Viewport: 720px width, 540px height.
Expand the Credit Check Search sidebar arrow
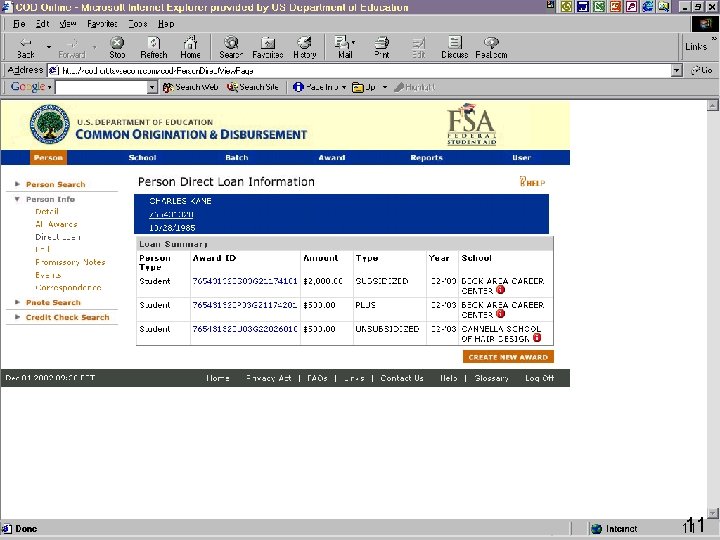[x=17, y=316]
